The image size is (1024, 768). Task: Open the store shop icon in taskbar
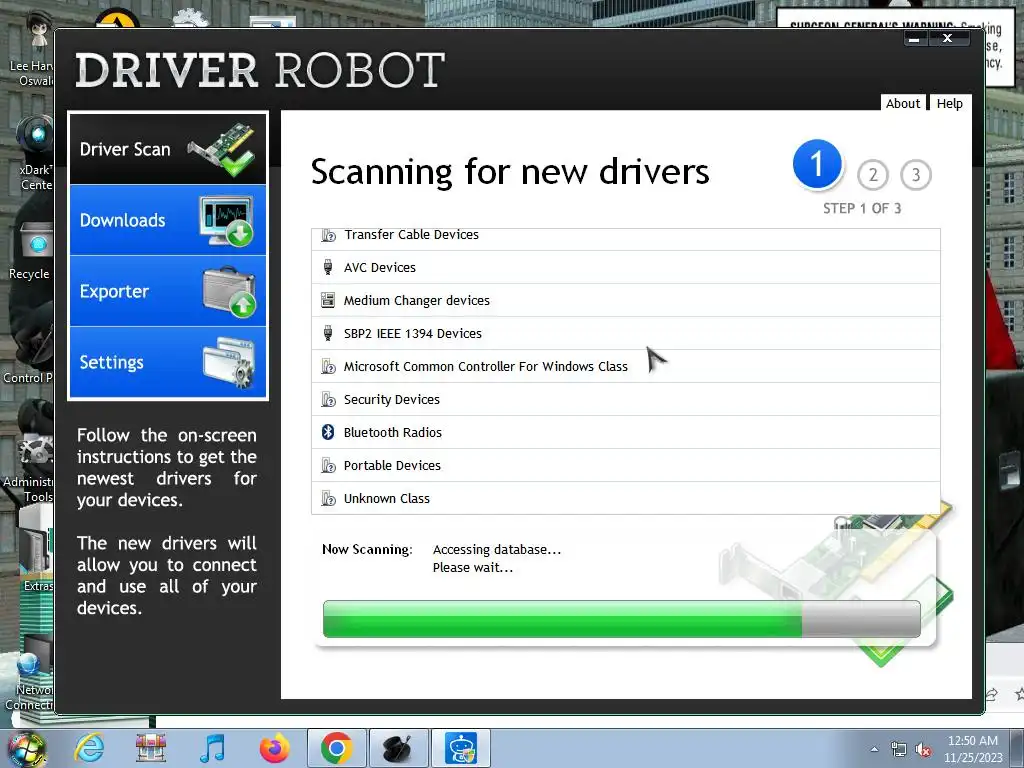pos(151,748)
